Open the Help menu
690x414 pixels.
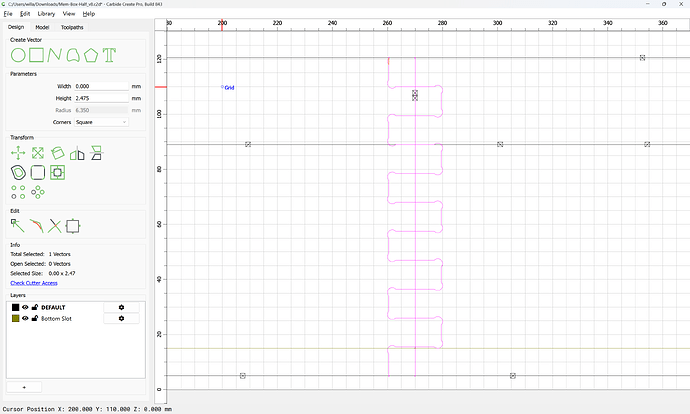[x=89, y=14]
